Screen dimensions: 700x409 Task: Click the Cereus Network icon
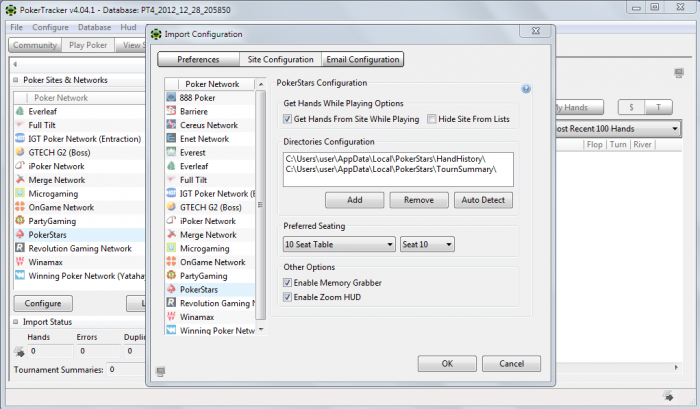171,125
